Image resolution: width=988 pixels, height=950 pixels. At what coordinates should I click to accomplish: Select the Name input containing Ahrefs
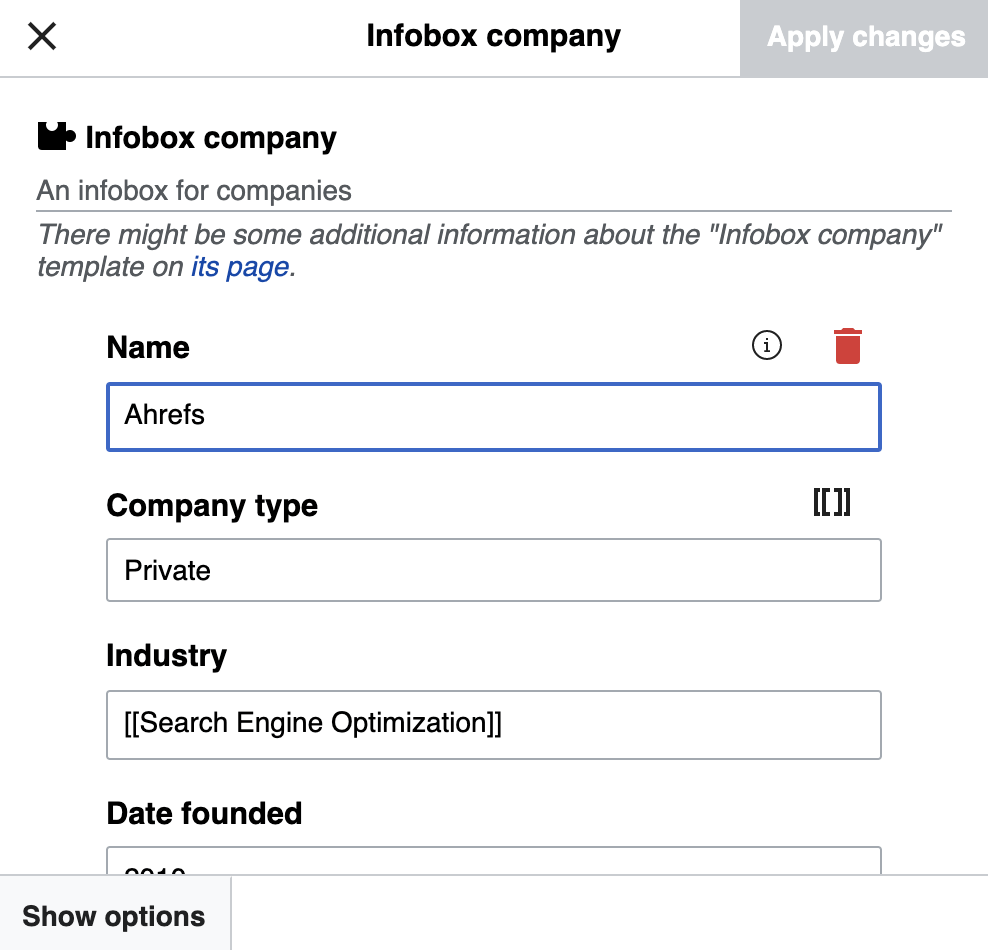tap(493, 417)
